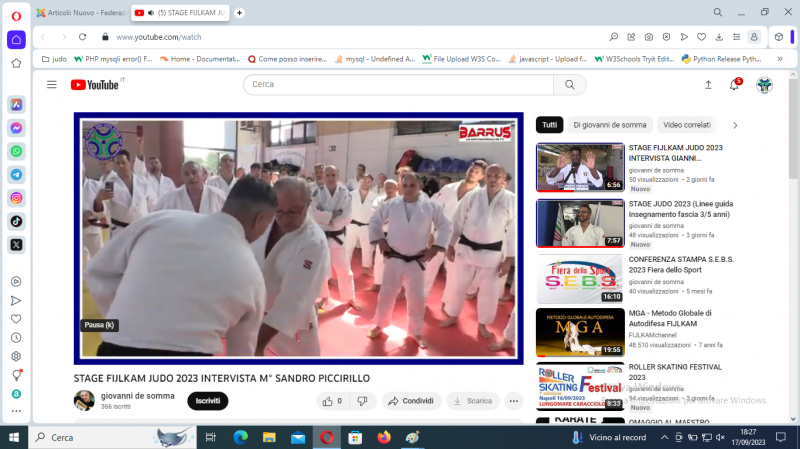
Task: Go to YouTube home via logo
Action: pyautogui.click(x=96, y=85)
